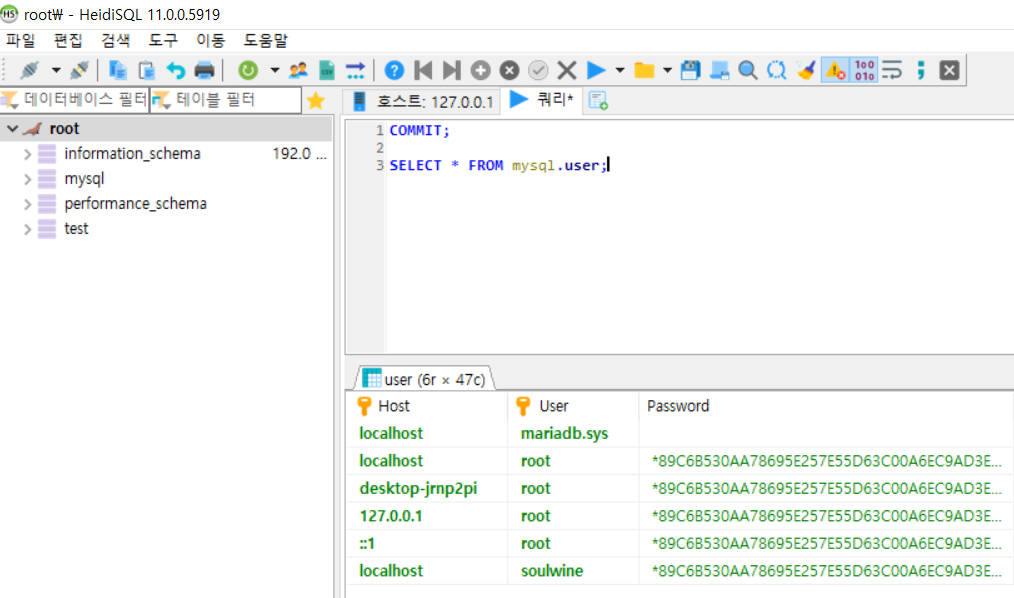Toggle the stop on errors warning icon

click(835, 70)
